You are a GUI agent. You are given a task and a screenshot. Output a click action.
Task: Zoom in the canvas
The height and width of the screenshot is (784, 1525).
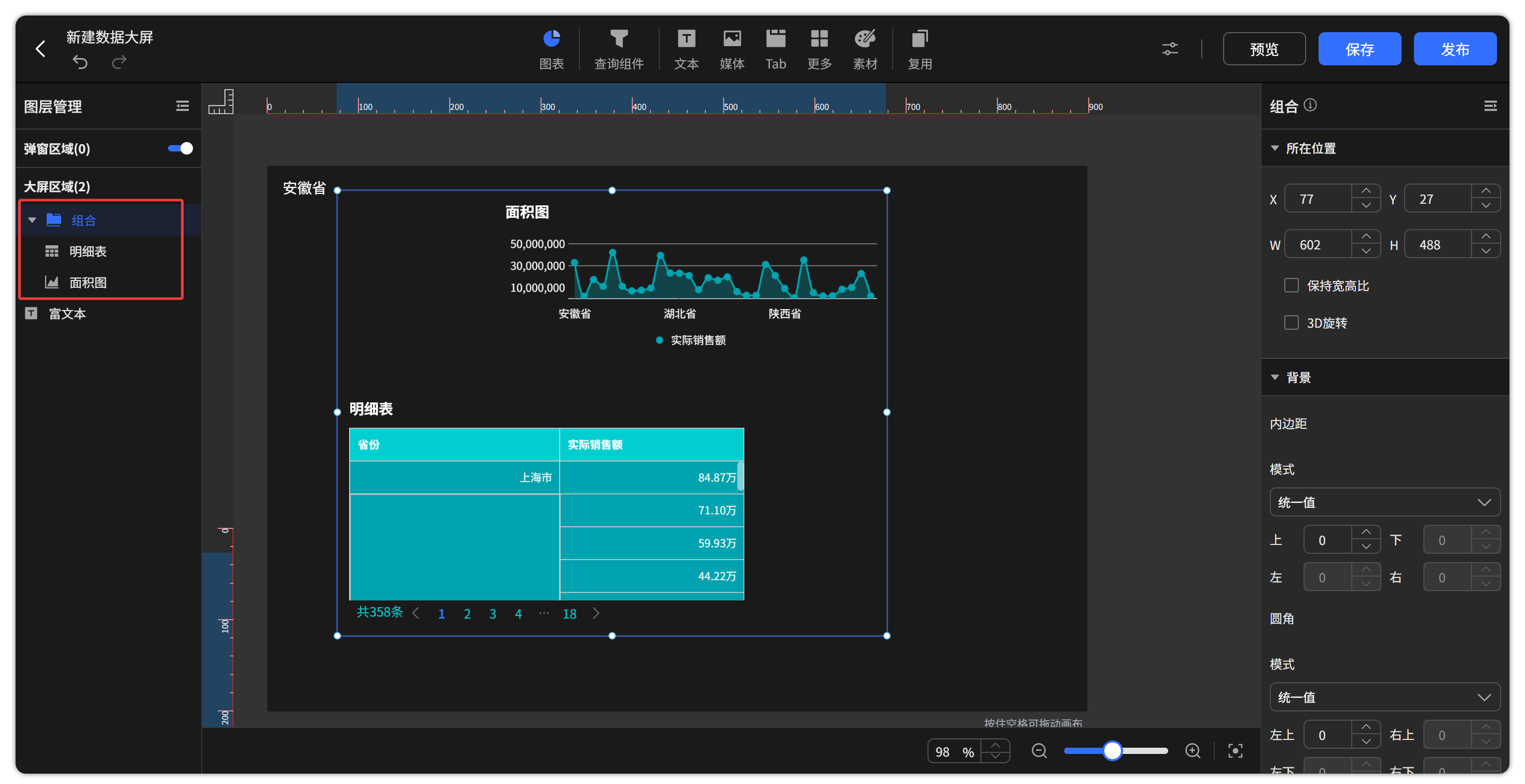tap(1193, 751)
